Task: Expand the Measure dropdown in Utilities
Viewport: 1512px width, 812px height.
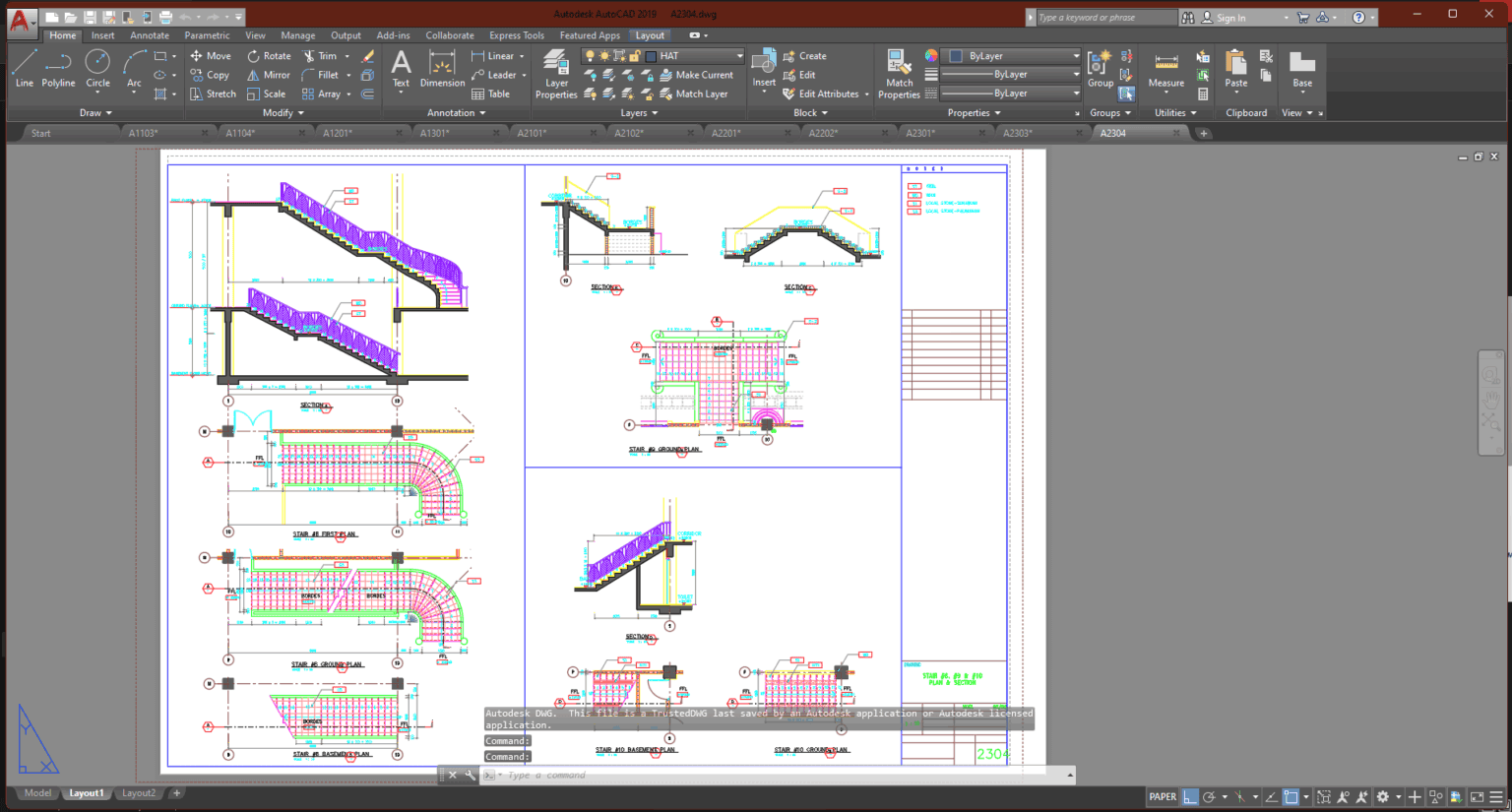Action: [x=1166, y=92]
